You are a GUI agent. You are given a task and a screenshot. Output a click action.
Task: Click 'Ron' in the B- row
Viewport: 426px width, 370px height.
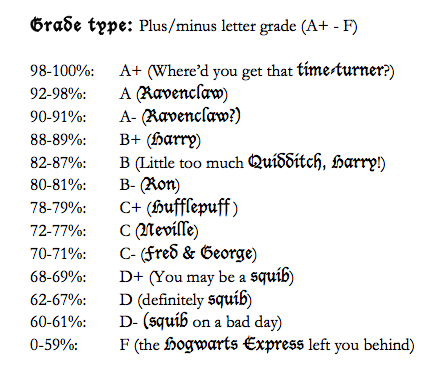click(x=161, y=185)
